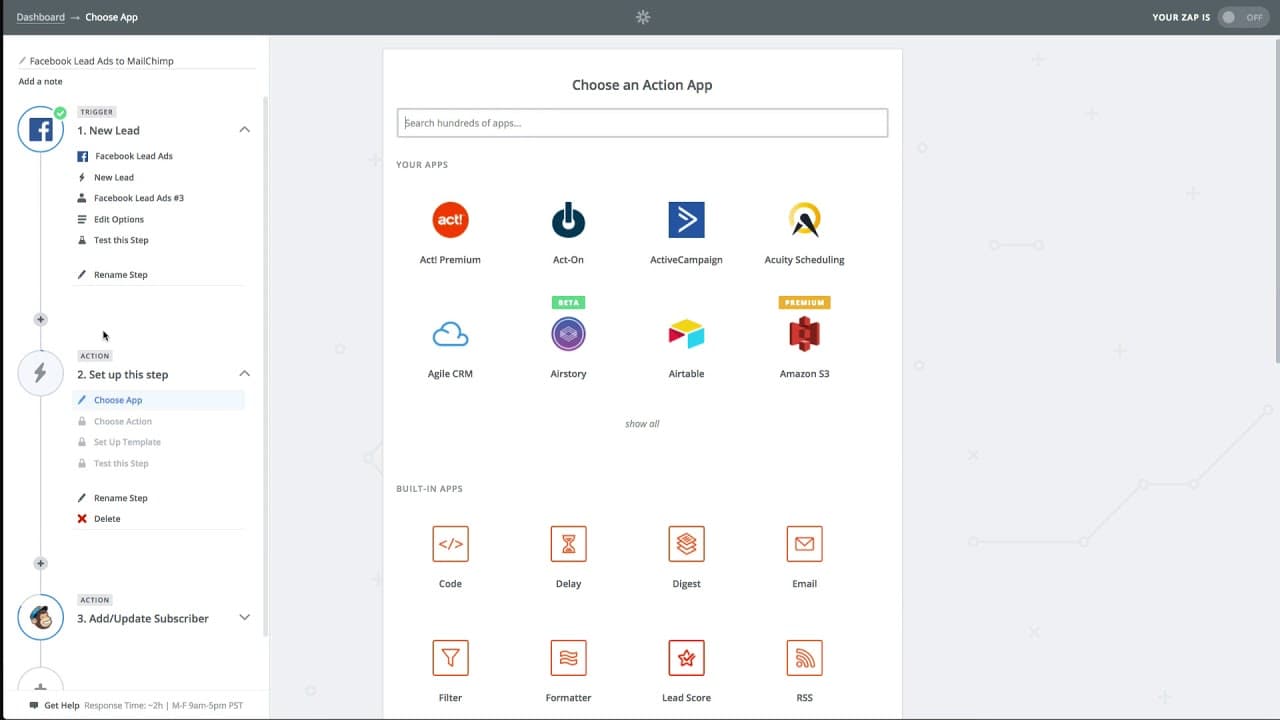
Task: Go back to the Dashboard
Action: click(x=40, y=16)
